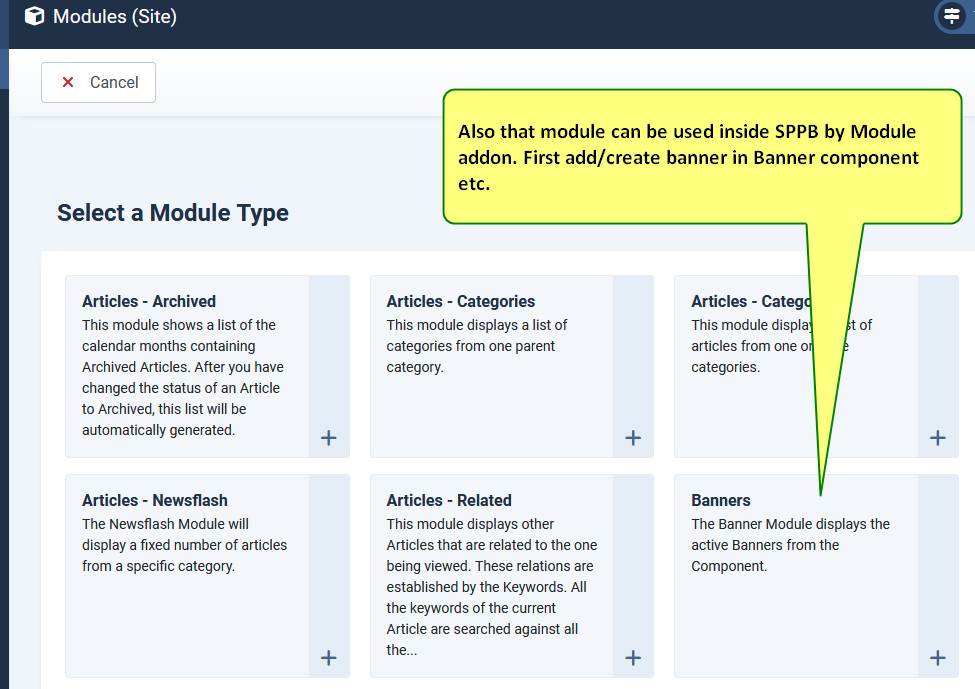Add the Articles - Archived module via plus
975x689 pixels.
tap(328, 438)
